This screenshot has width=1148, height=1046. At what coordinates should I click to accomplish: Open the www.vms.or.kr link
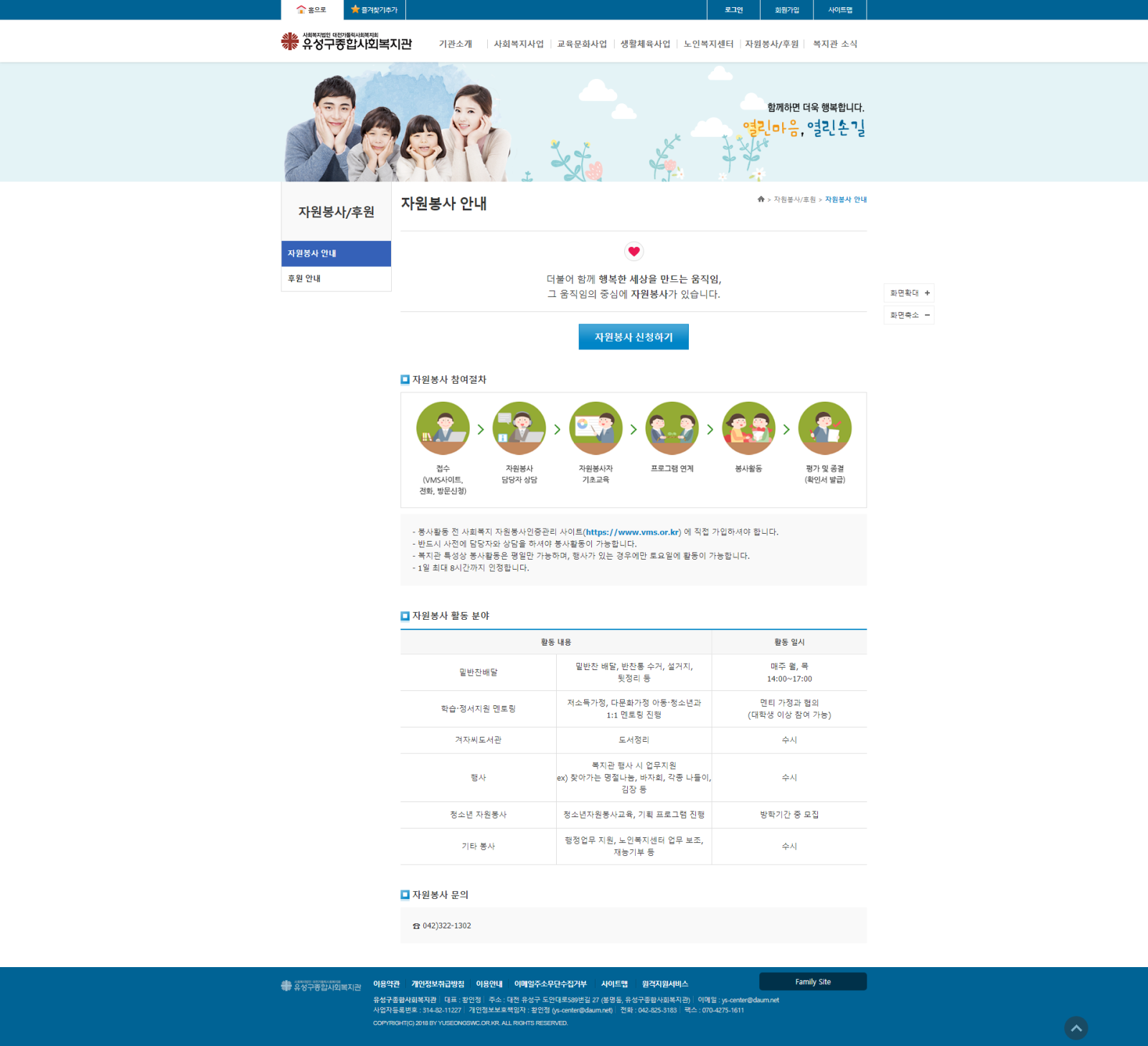tap(632, 532)
